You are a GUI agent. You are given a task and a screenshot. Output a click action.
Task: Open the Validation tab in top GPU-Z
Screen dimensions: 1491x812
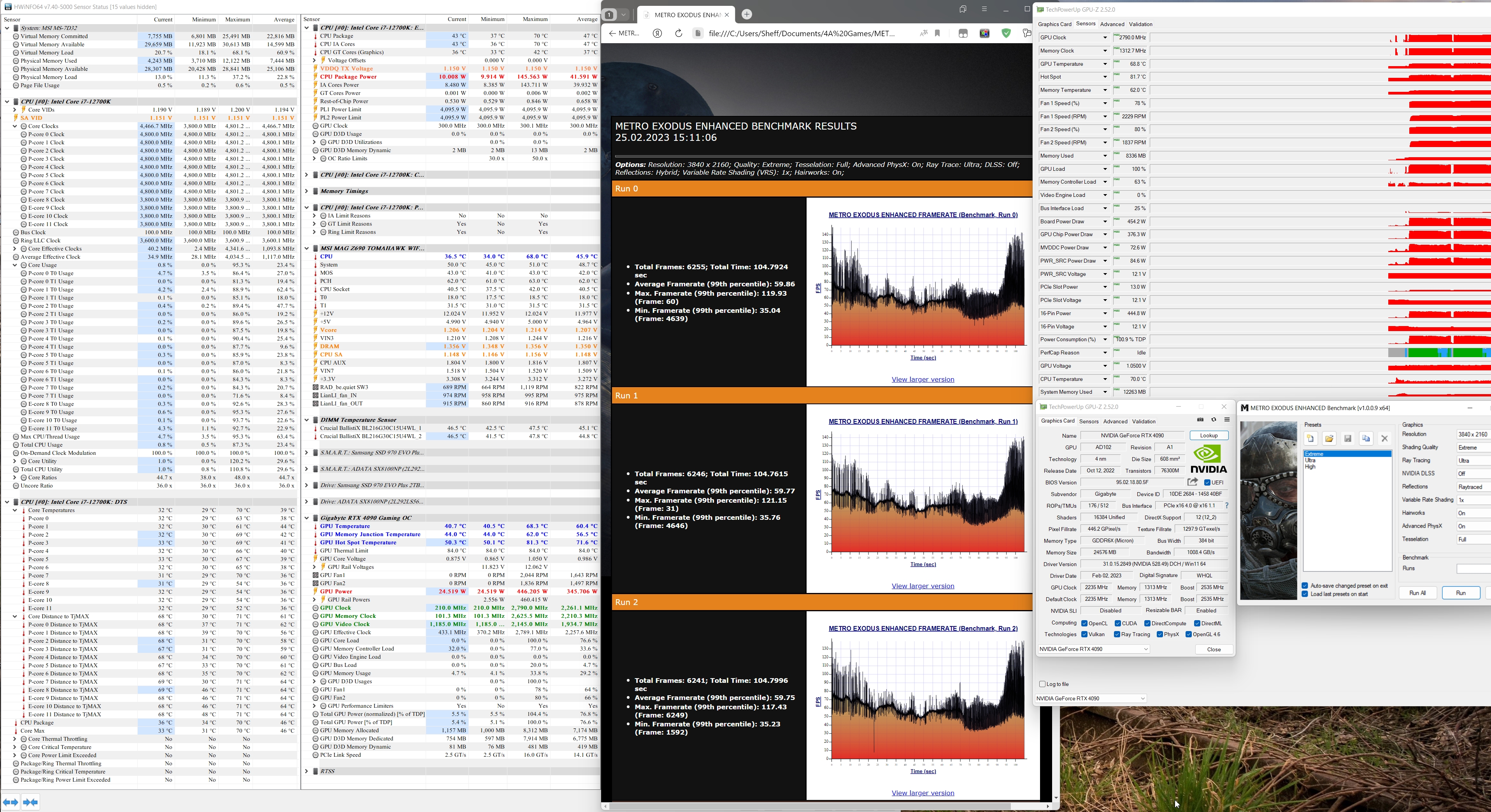coord(1140,24)
